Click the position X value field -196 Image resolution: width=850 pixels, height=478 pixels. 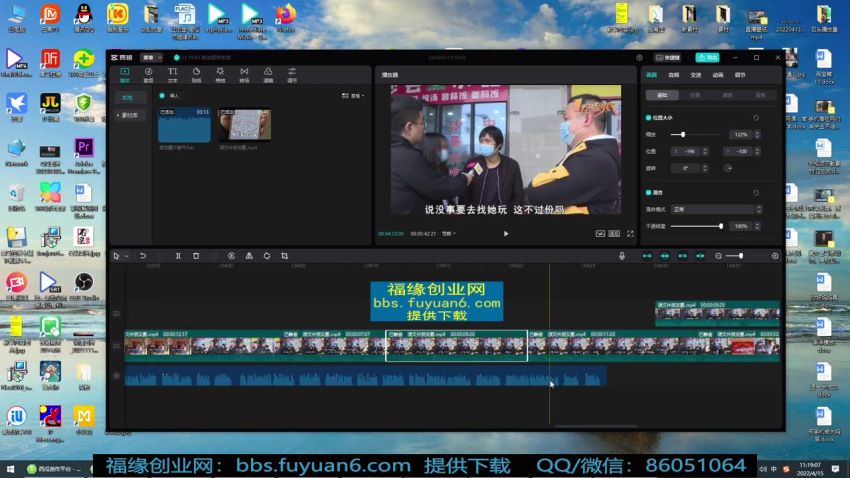tap(687, 151)
